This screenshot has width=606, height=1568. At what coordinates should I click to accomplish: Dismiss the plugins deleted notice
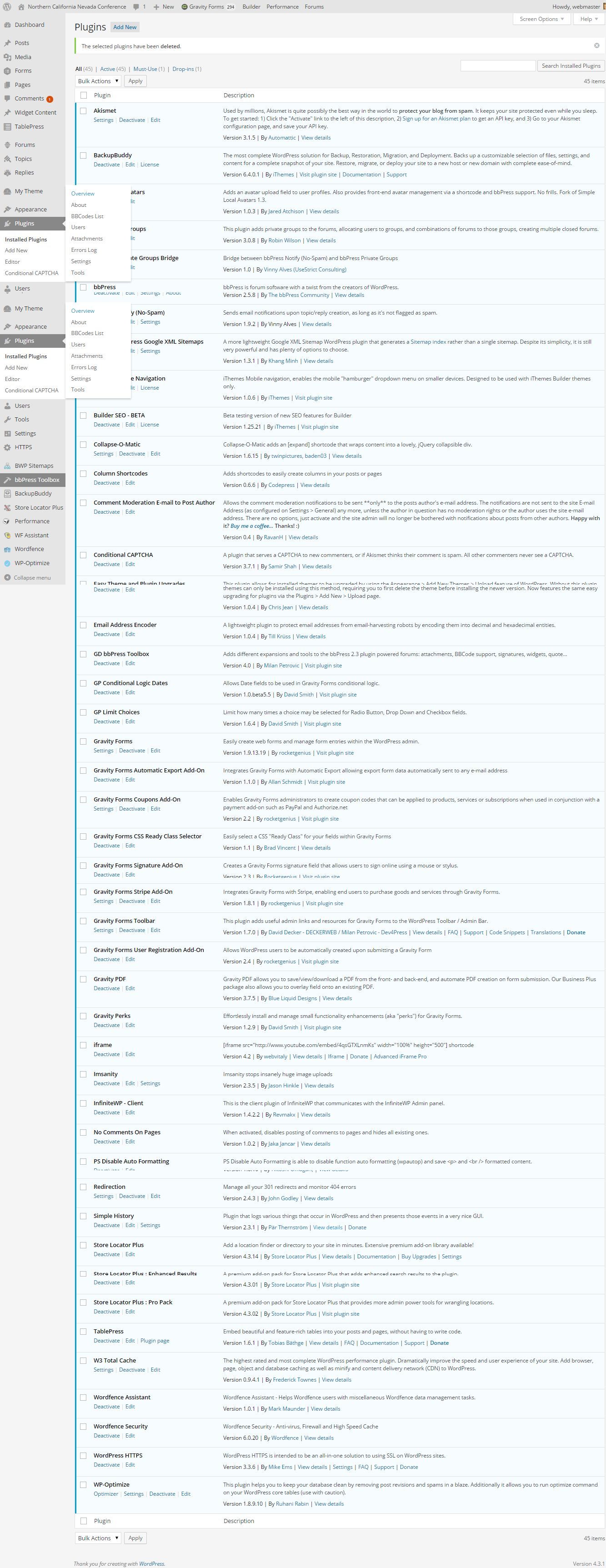[596, 45]
